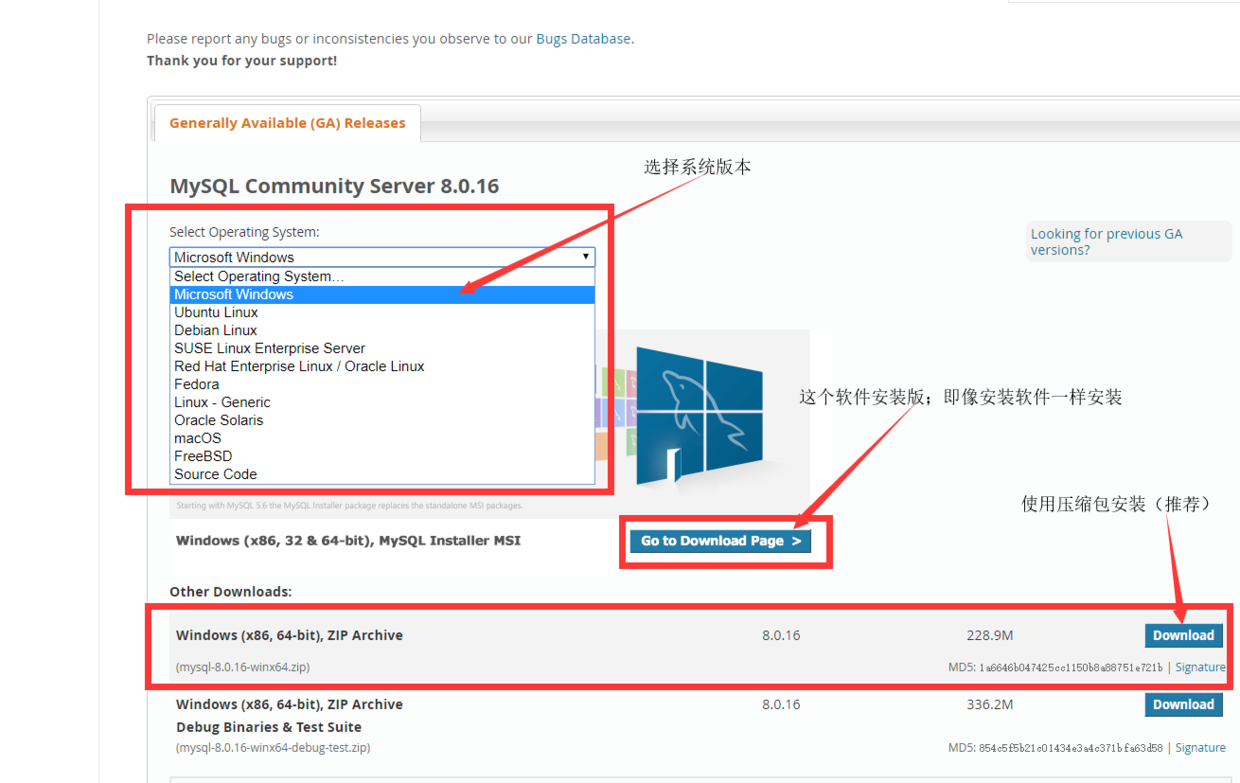Click version 8.0.16 in the 228.9M row
This screenshot has width=1240, height=783.
point(781,635)
